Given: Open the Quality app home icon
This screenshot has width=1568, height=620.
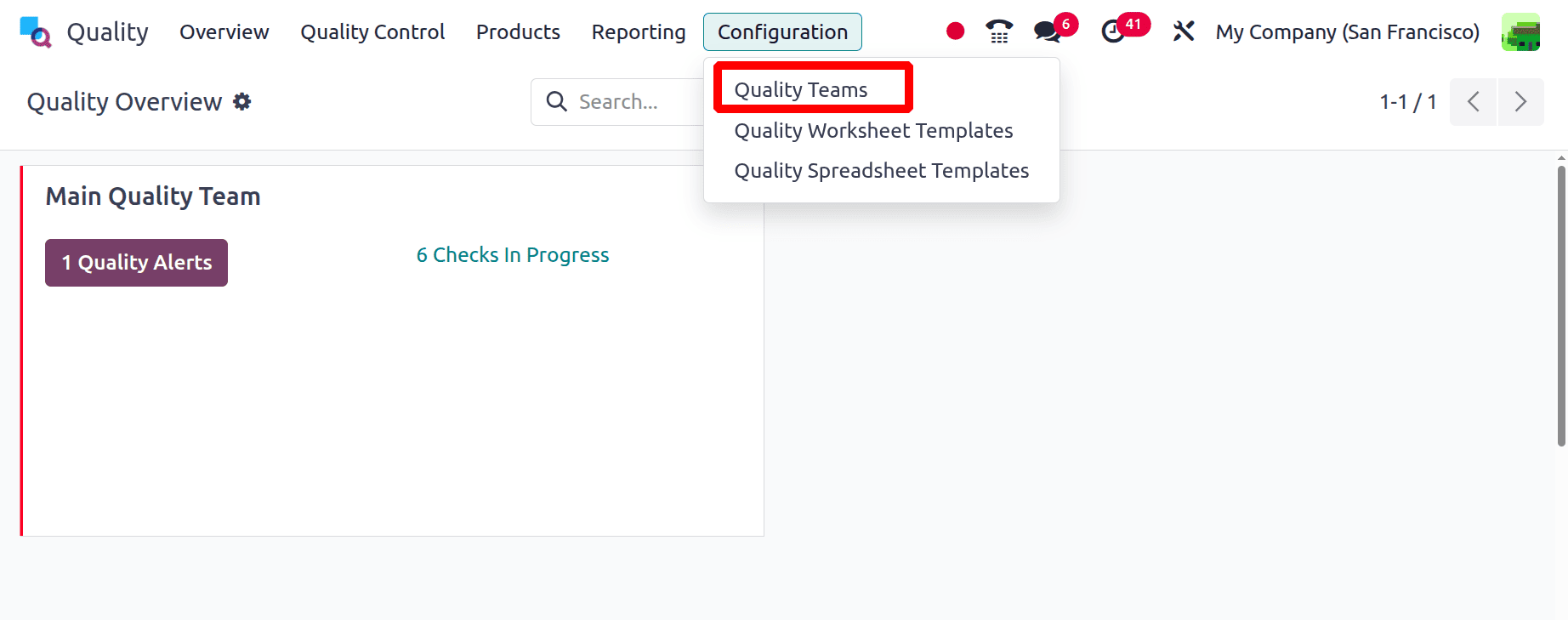Looking at the screenshot, I should pyautogui.click(x=34, y=31).
